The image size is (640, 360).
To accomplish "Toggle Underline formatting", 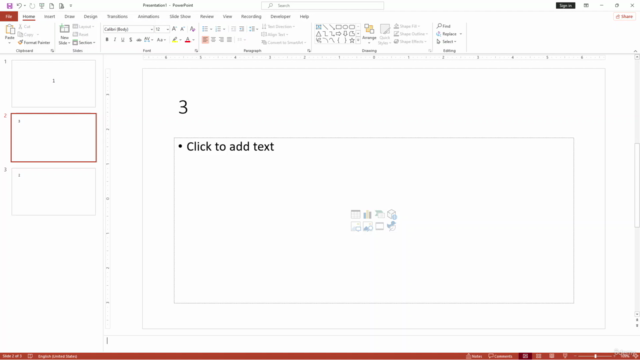I will [122, 40].
